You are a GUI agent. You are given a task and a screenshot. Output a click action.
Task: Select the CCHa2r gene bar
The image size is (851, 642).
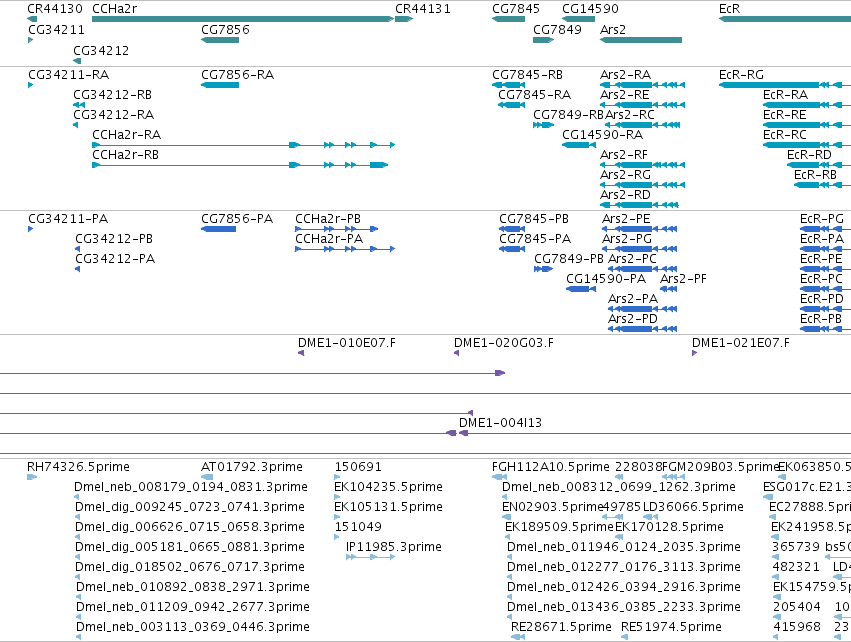click(243, 19)
